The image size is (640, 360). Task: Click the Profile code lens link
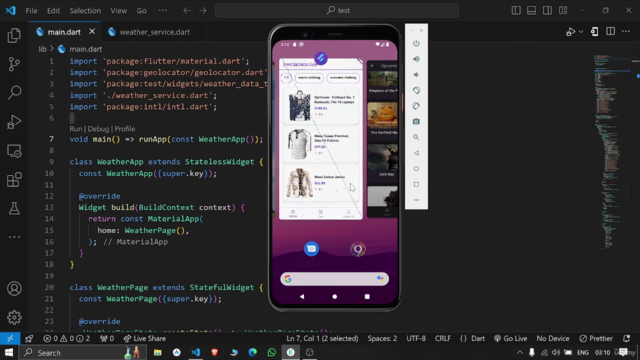(x=124, y=129)
